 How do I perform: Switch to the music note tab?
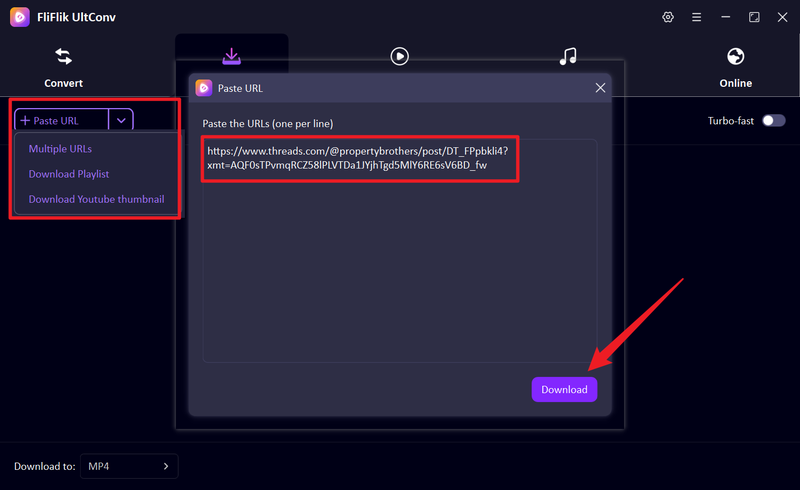(568, 56)
